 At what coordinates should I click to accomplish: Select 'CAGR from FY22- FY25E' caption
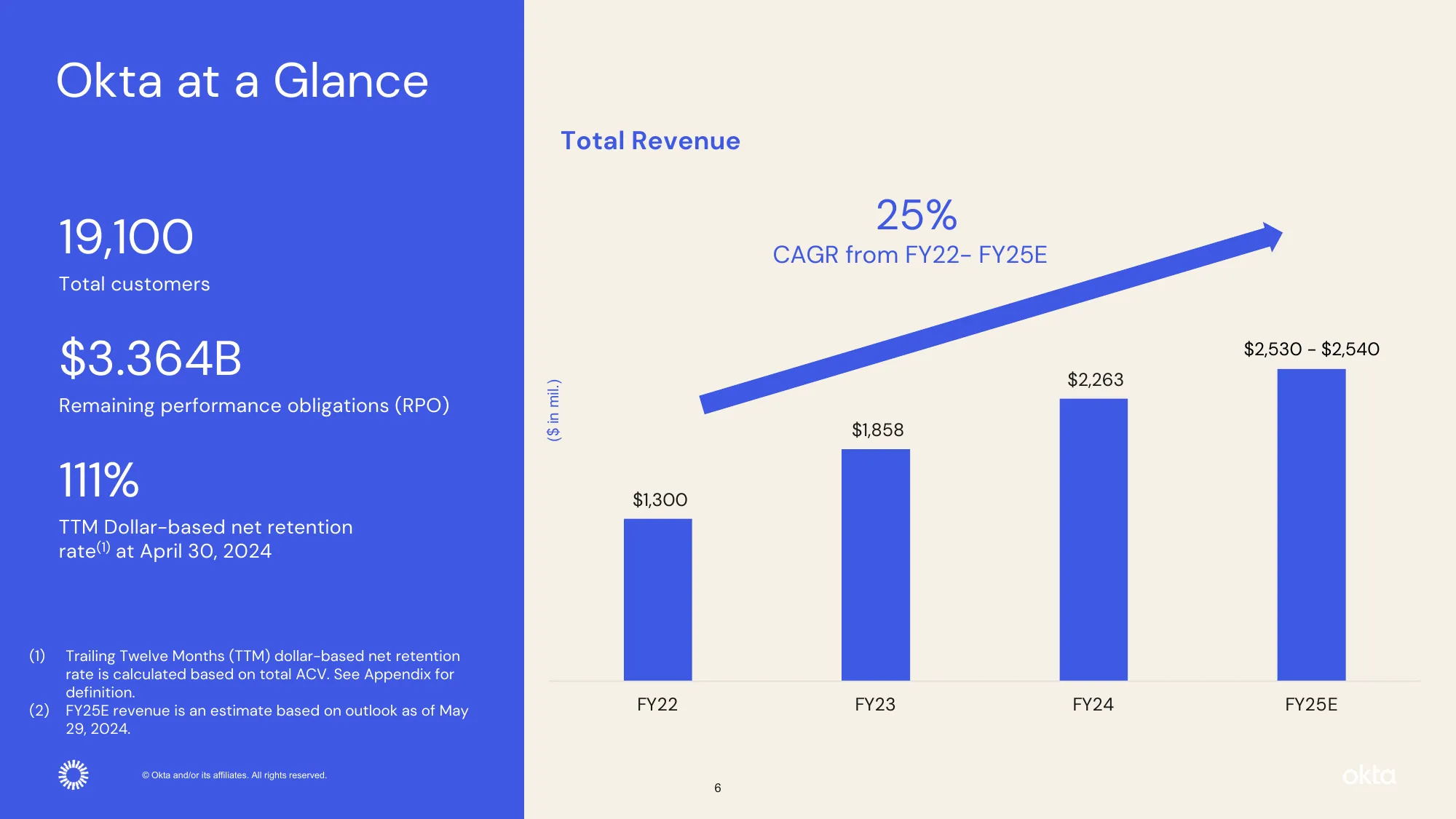pyautogui.click(x=910, y=255)
